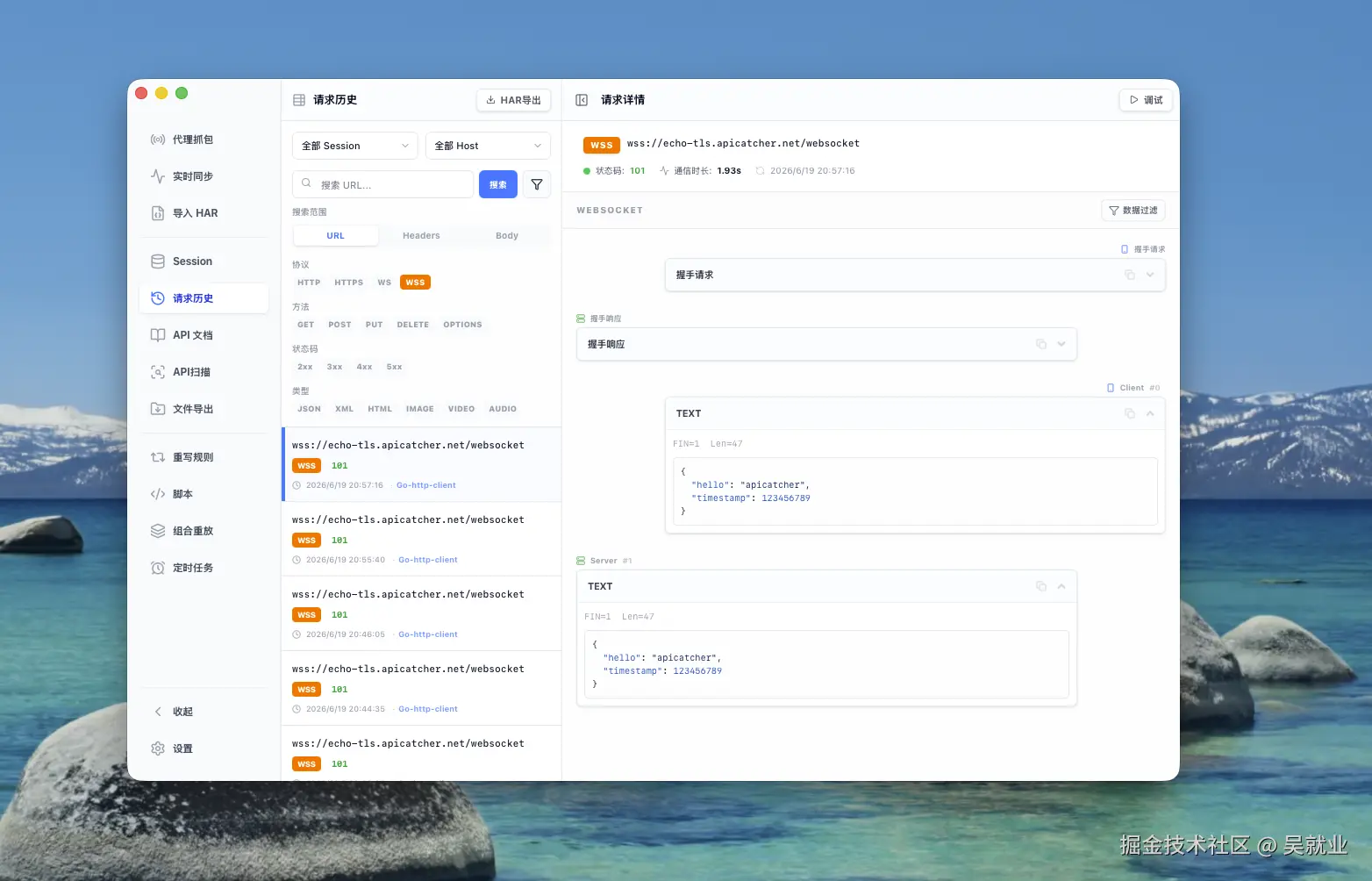Screen dimensions: 1372x881
Task: Open the 文件导出 file export section
Action: pyautogui.click(x=204, y=409)
